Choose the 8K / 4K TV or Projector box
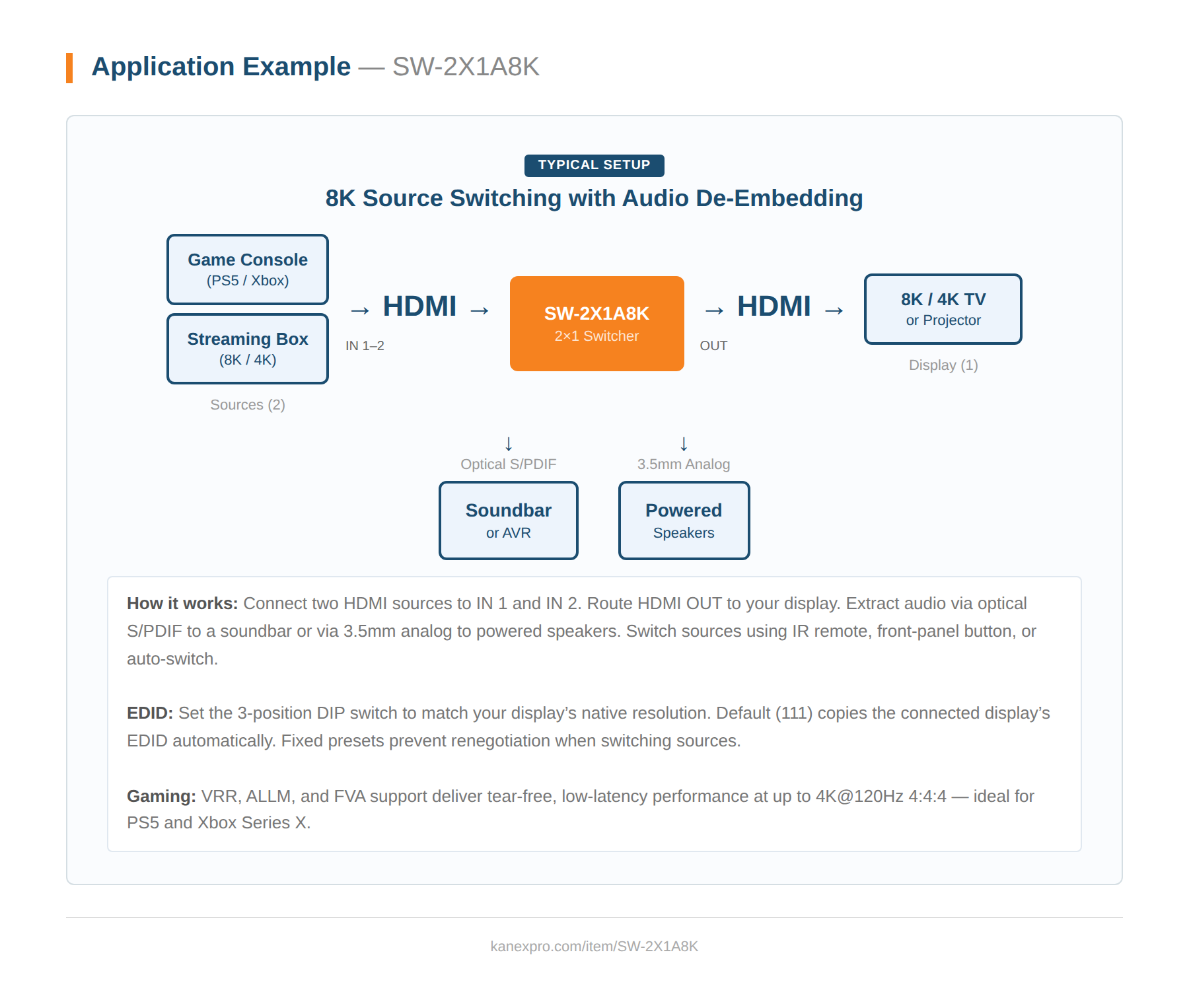The height and width of the screenshot is (1008, 1189). (943, 309)
